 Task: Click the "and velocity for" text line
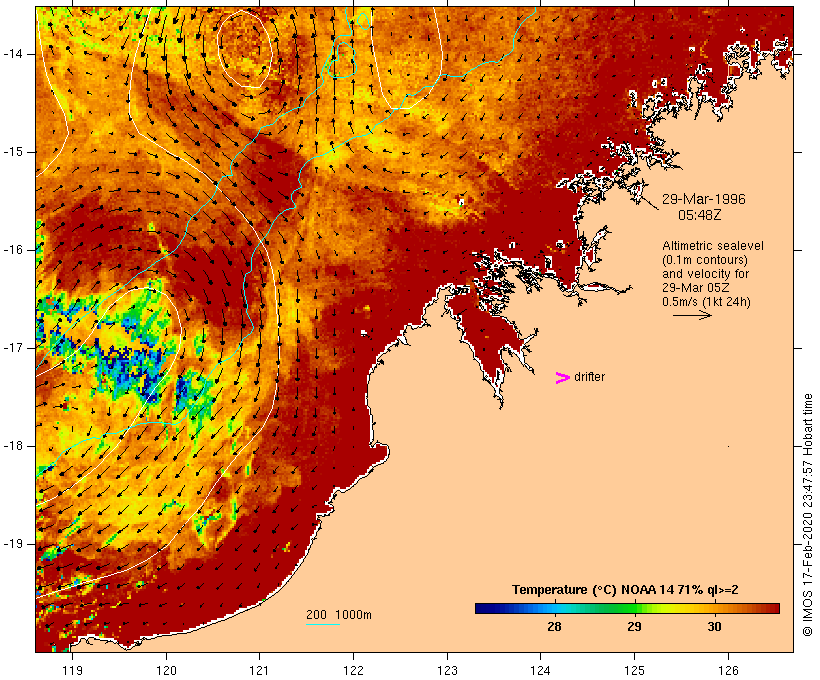point(705,274)
